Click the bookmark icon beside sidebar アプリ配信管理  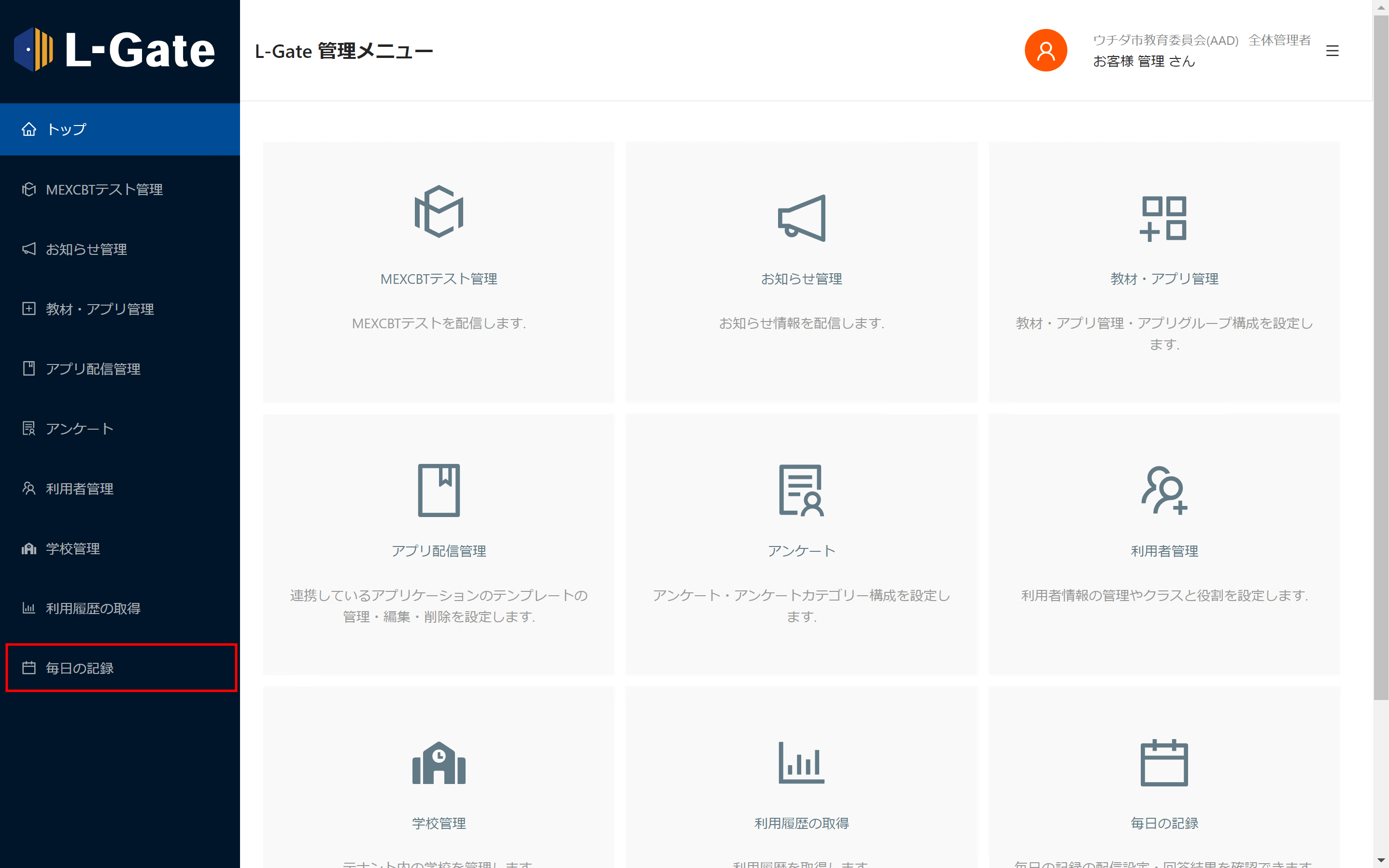point(28,368)
